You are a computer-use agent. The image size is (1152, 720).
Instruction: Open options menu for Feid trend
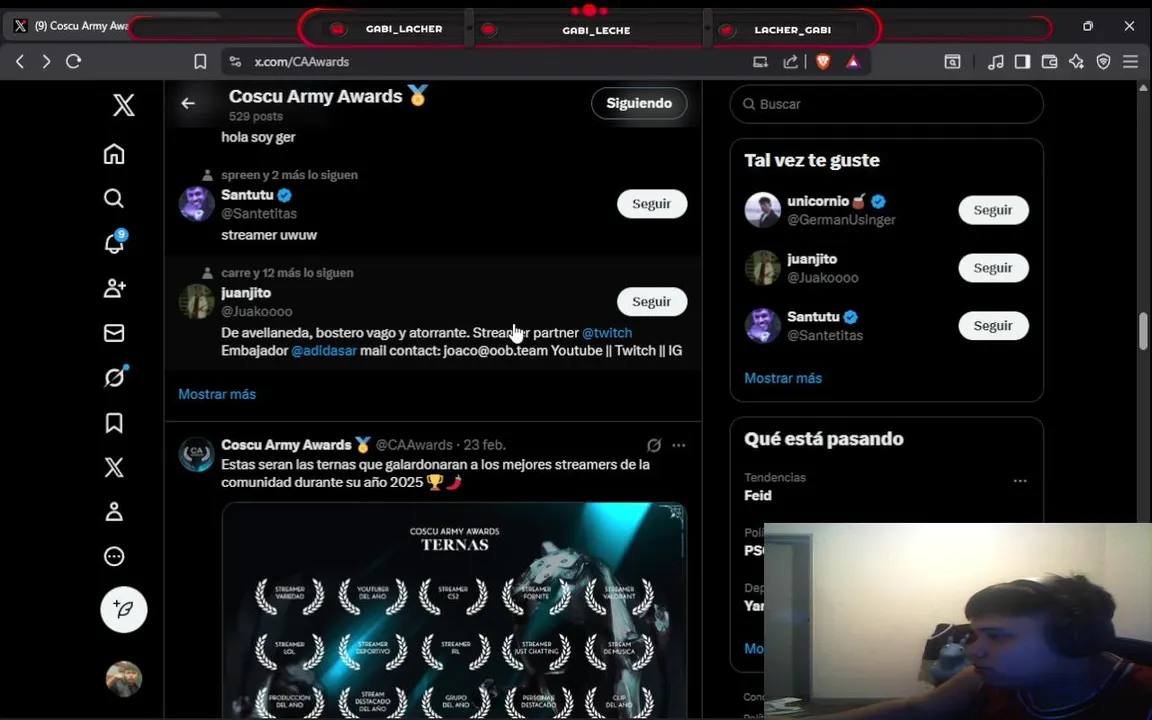[1020, 481]
